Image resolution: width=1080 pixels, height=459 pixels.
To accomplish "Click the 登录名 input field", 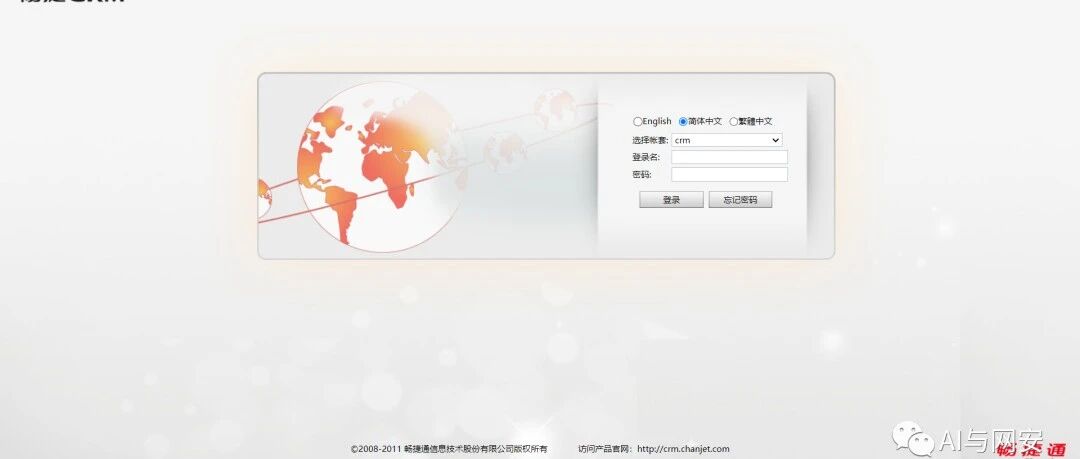I will [x=729, y=157].
